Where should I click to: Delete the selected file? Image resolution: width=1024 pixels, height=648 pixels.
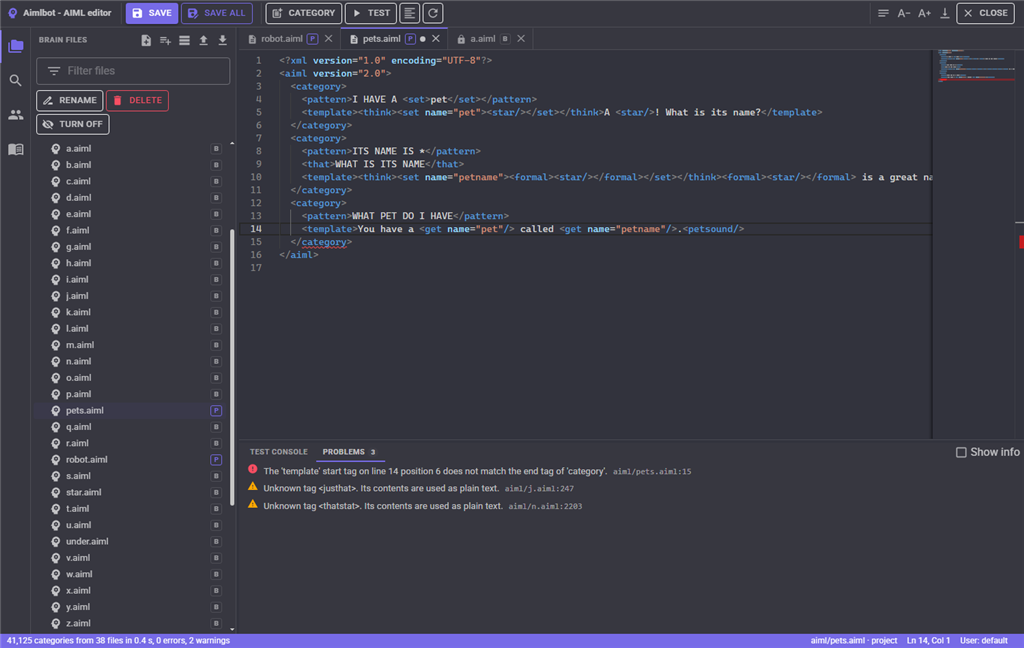point(137,101)
